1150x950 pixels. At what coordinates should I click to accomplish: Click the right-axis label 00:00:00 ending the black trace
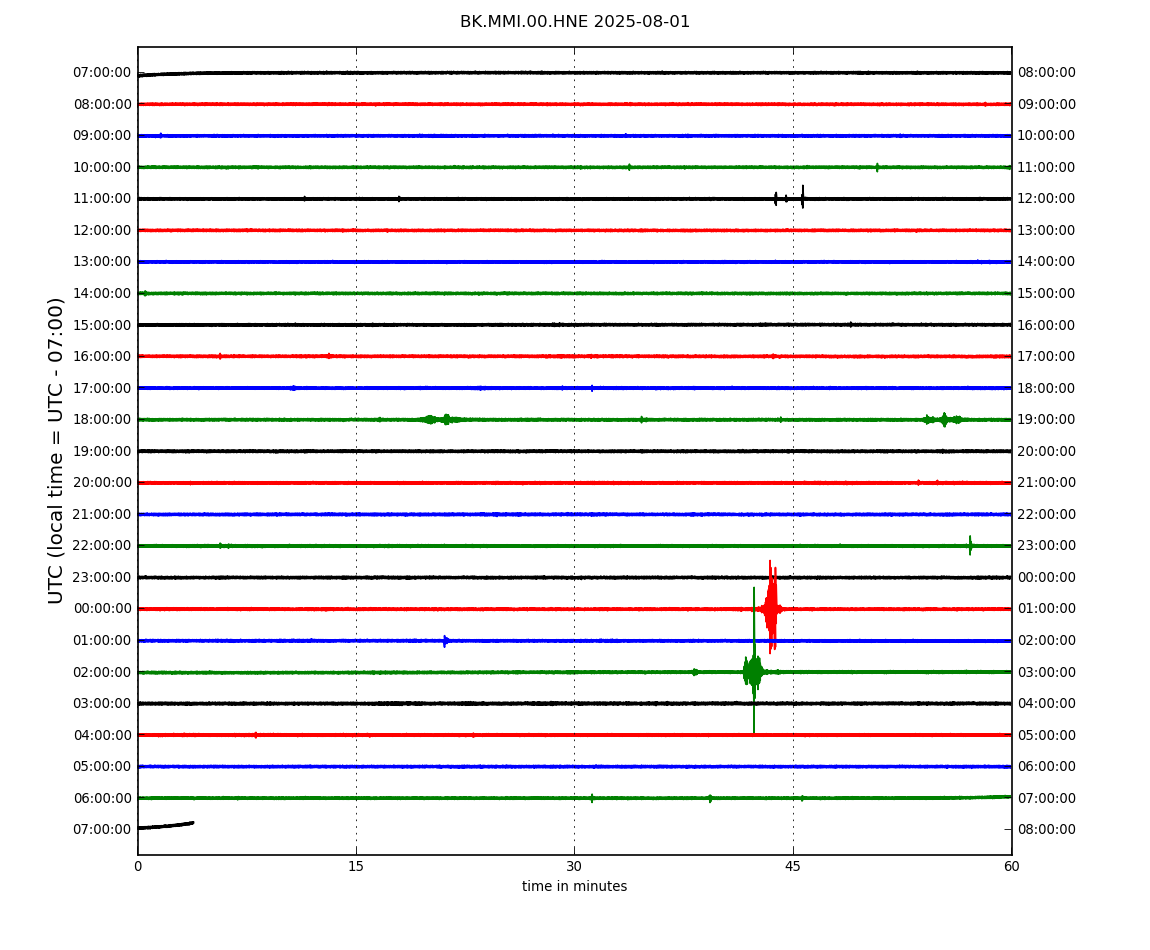tap(1047, 577)
